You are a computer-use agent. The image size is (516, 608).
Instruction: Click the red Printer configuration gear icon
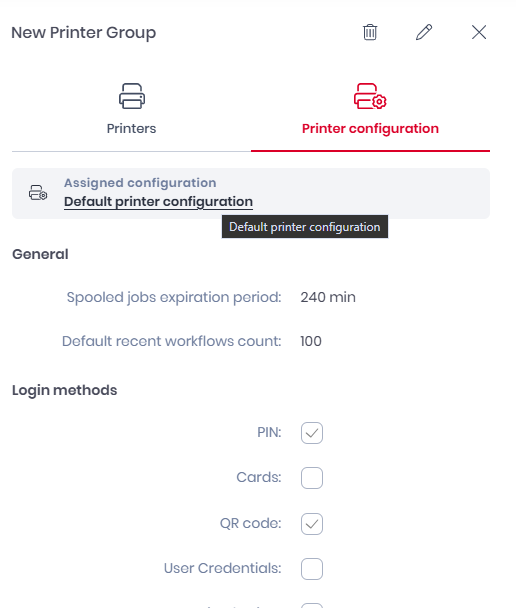pos(370,96)
